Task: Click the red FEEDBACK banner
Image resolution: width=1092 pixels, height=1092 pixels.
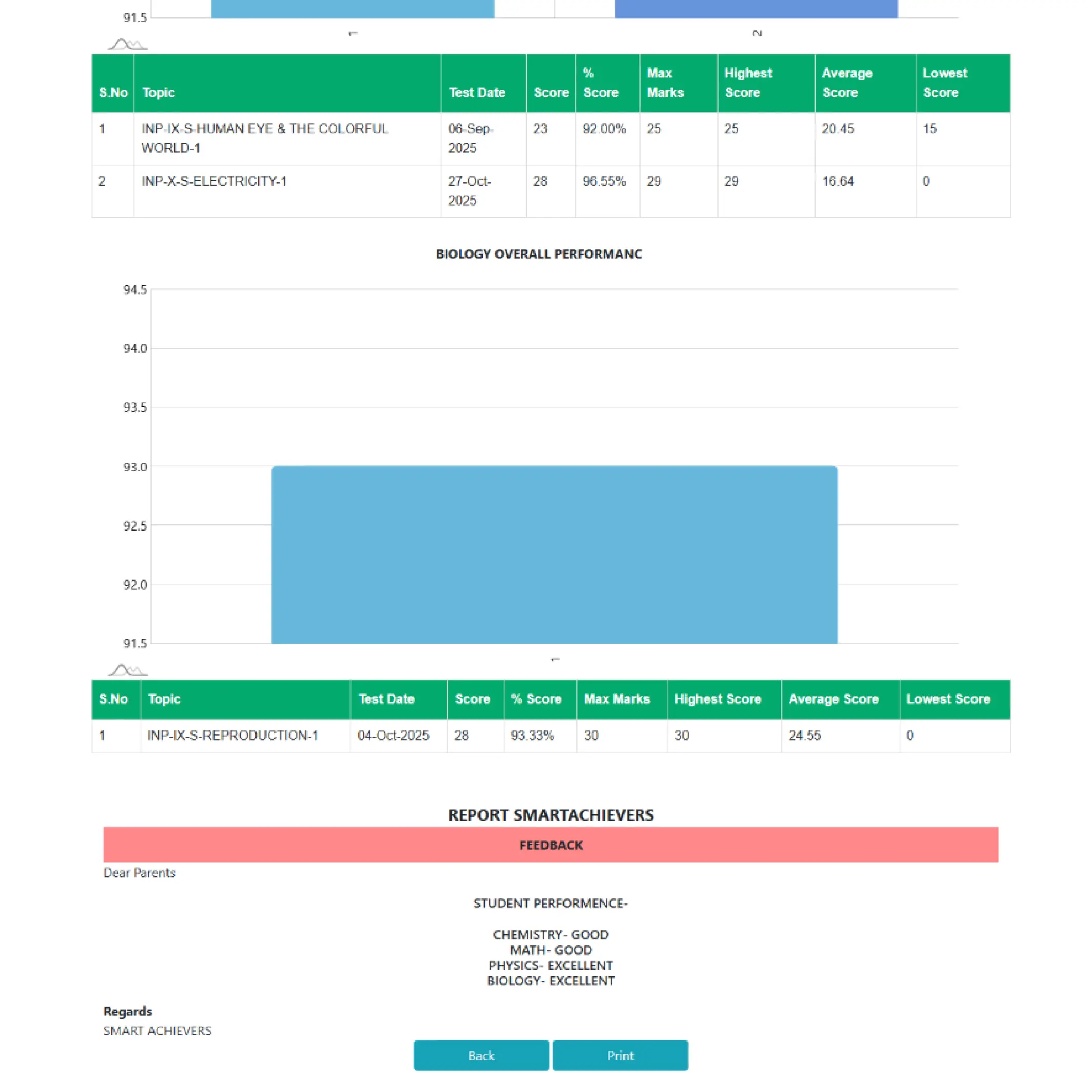Action: [551, 844]
